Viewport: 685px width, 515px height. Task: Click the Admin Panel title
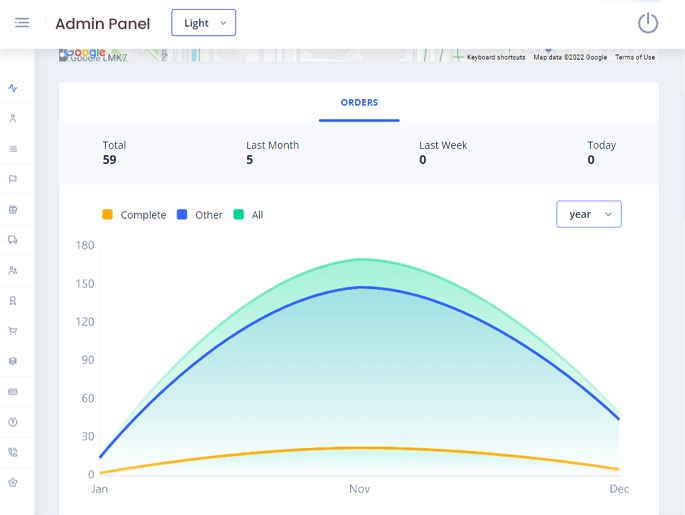point(102,24)
